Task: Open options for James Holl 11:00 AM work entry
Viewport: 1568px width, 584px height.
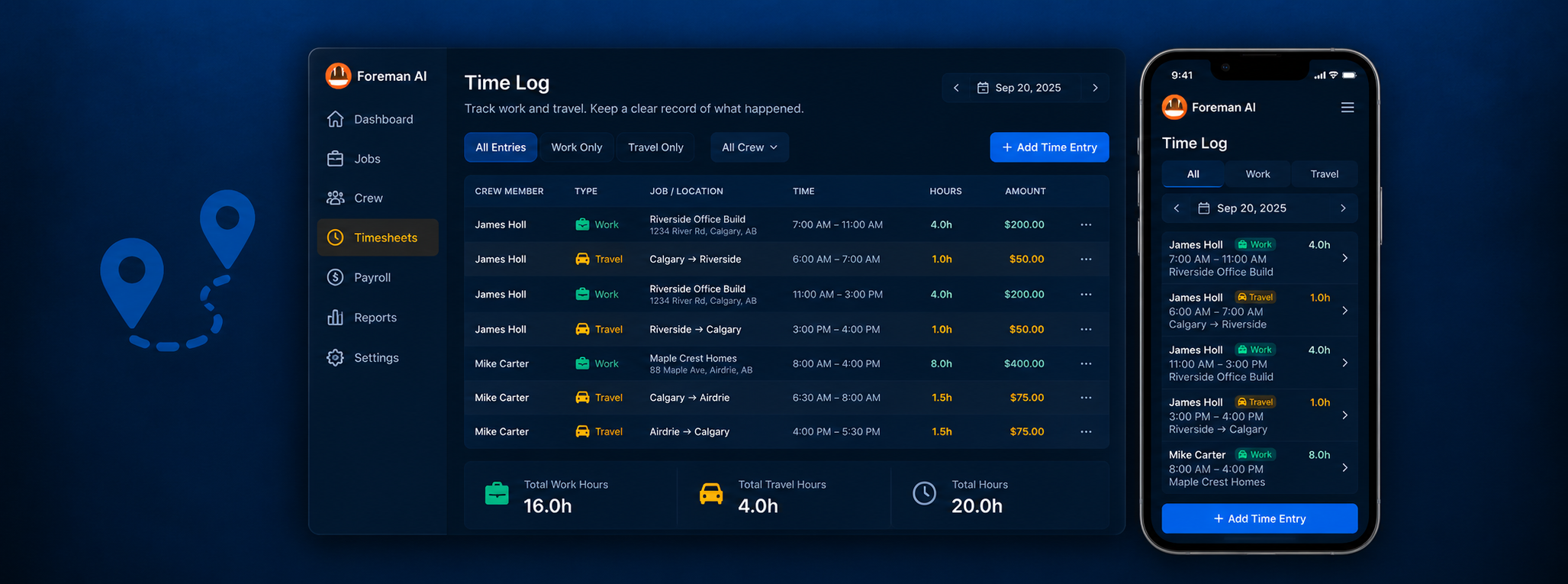Action: coord(1086,294)
